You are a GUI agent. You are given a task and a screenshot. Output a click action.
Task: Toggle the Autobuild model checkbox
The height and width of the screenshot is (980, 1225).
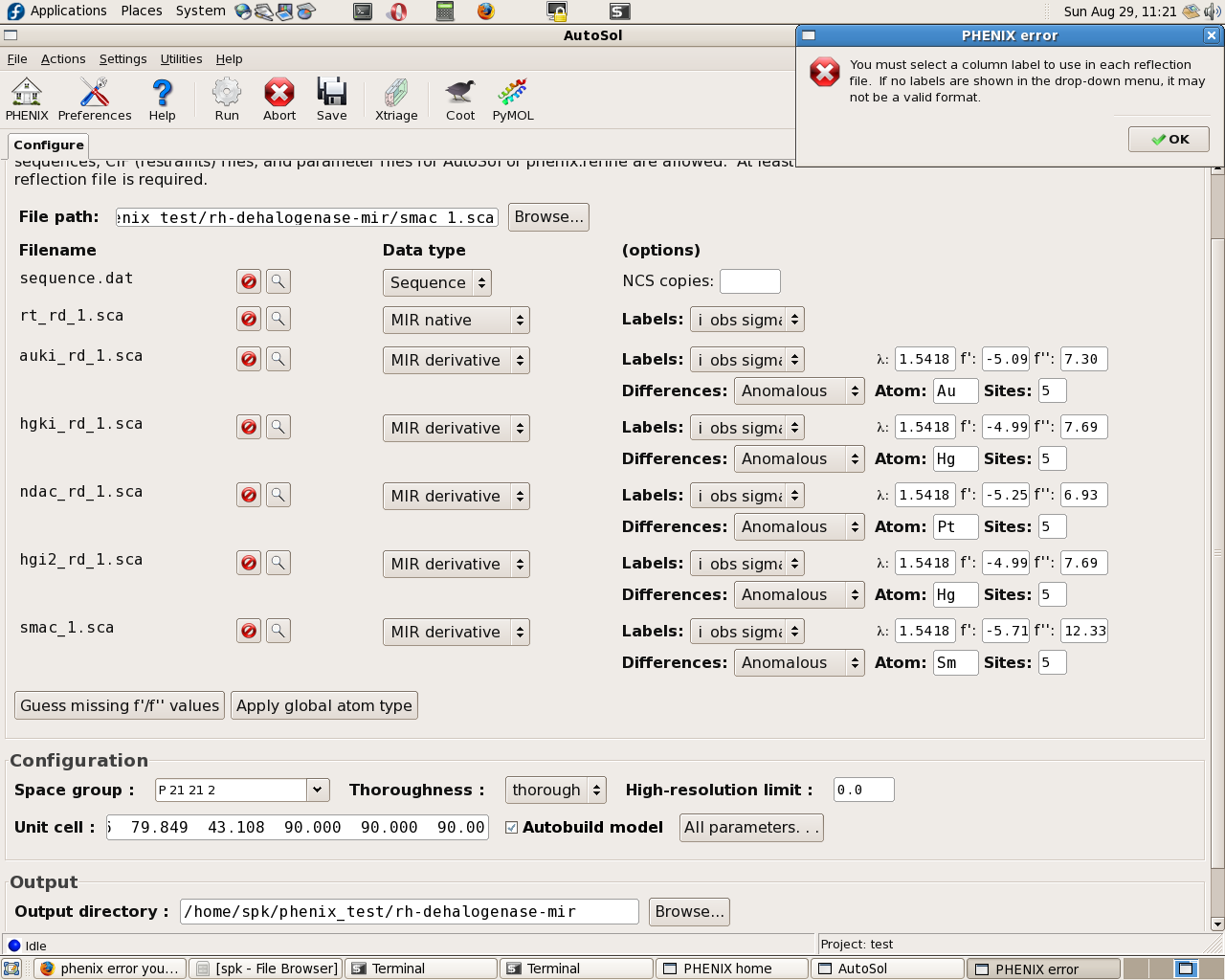[512, 828]
